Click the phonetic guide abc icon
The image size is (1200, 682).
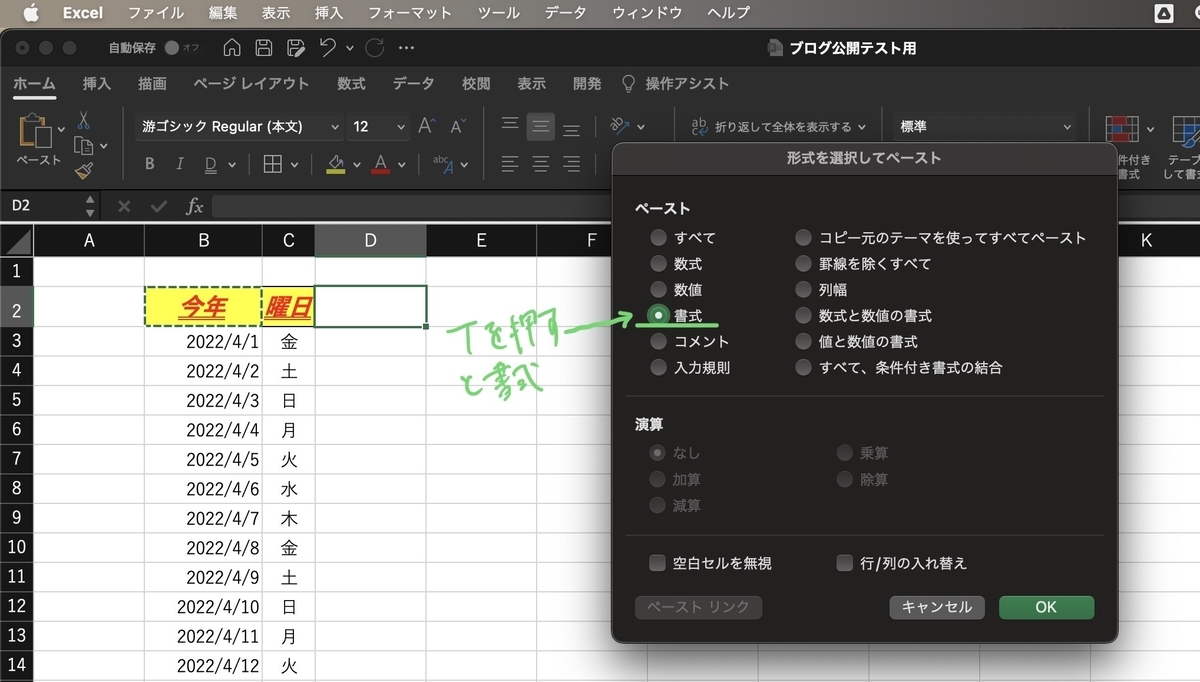tap(442, 164)
